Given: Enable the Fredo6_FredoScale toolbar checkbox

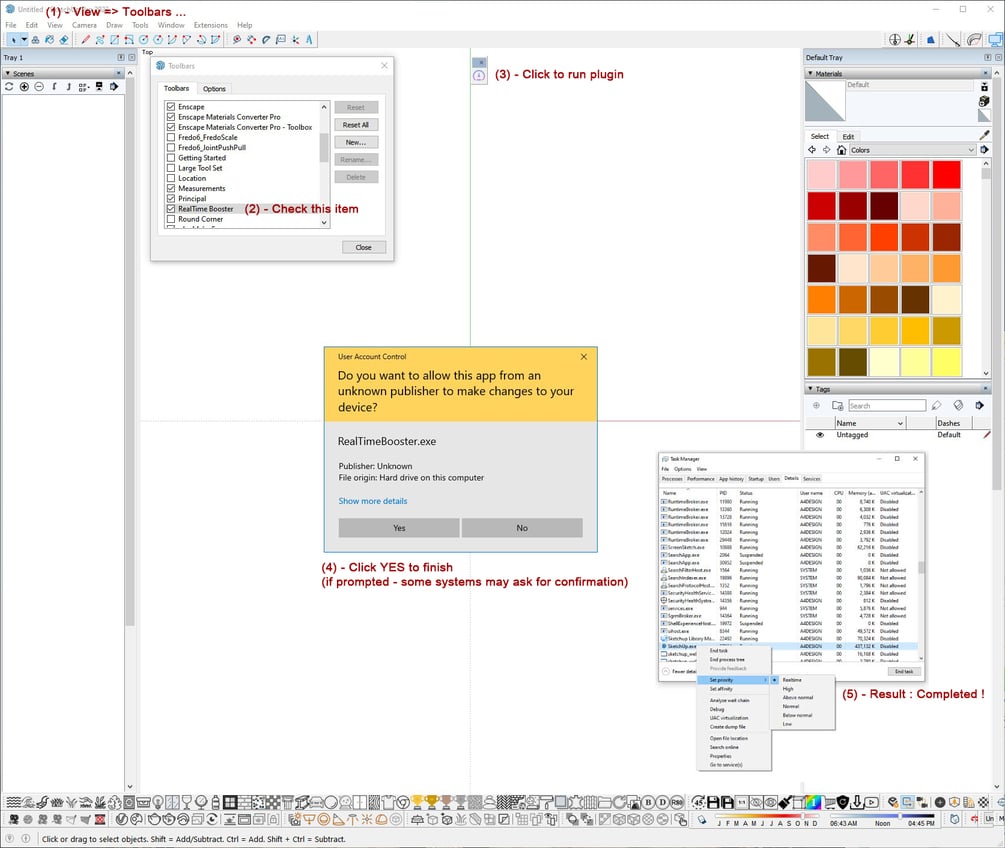Looking at the screenshot, I should pos(171,137).
